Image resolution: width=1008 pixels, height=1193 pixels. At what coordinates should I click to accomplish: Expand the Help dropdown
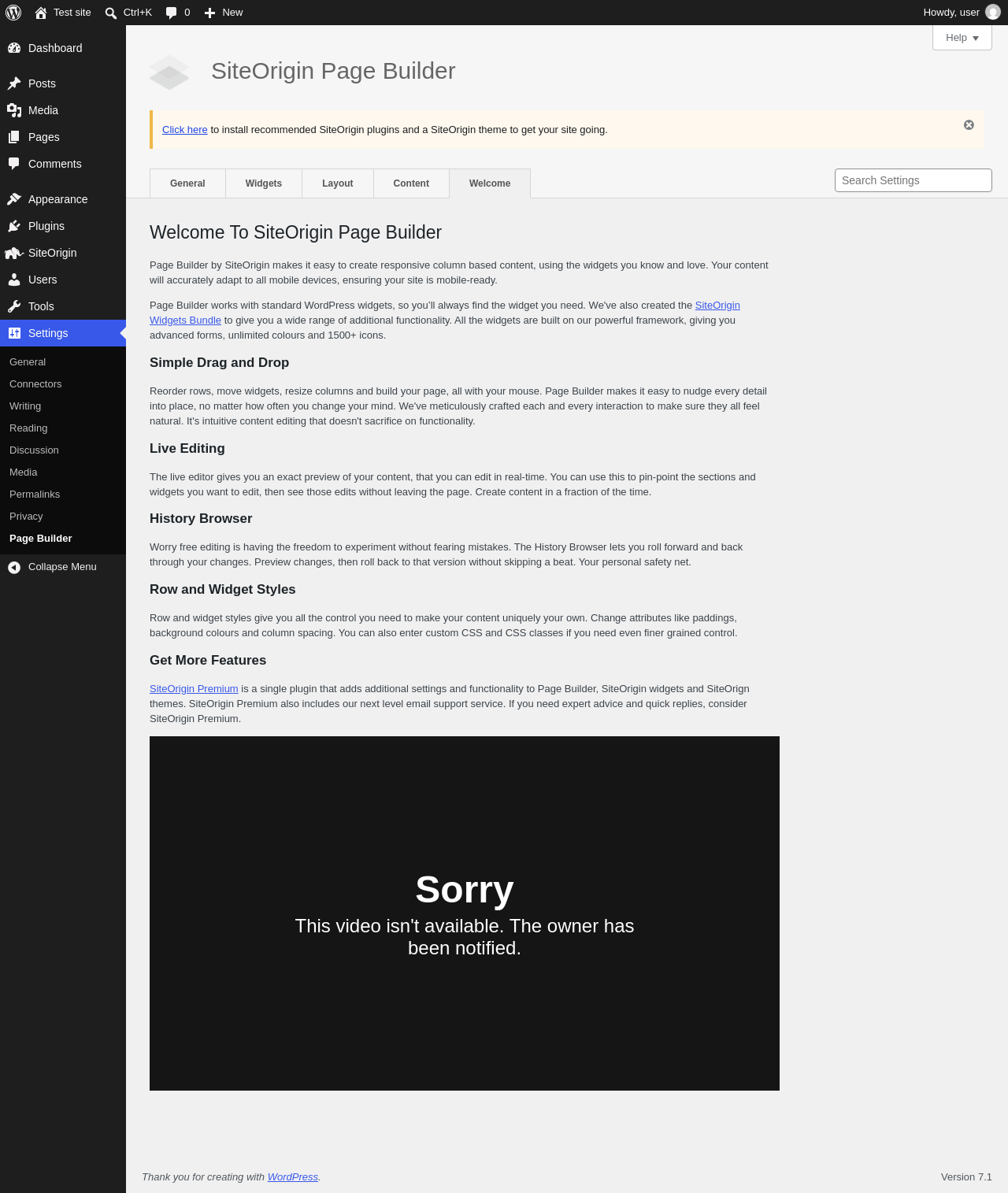[x=962, y=38]
